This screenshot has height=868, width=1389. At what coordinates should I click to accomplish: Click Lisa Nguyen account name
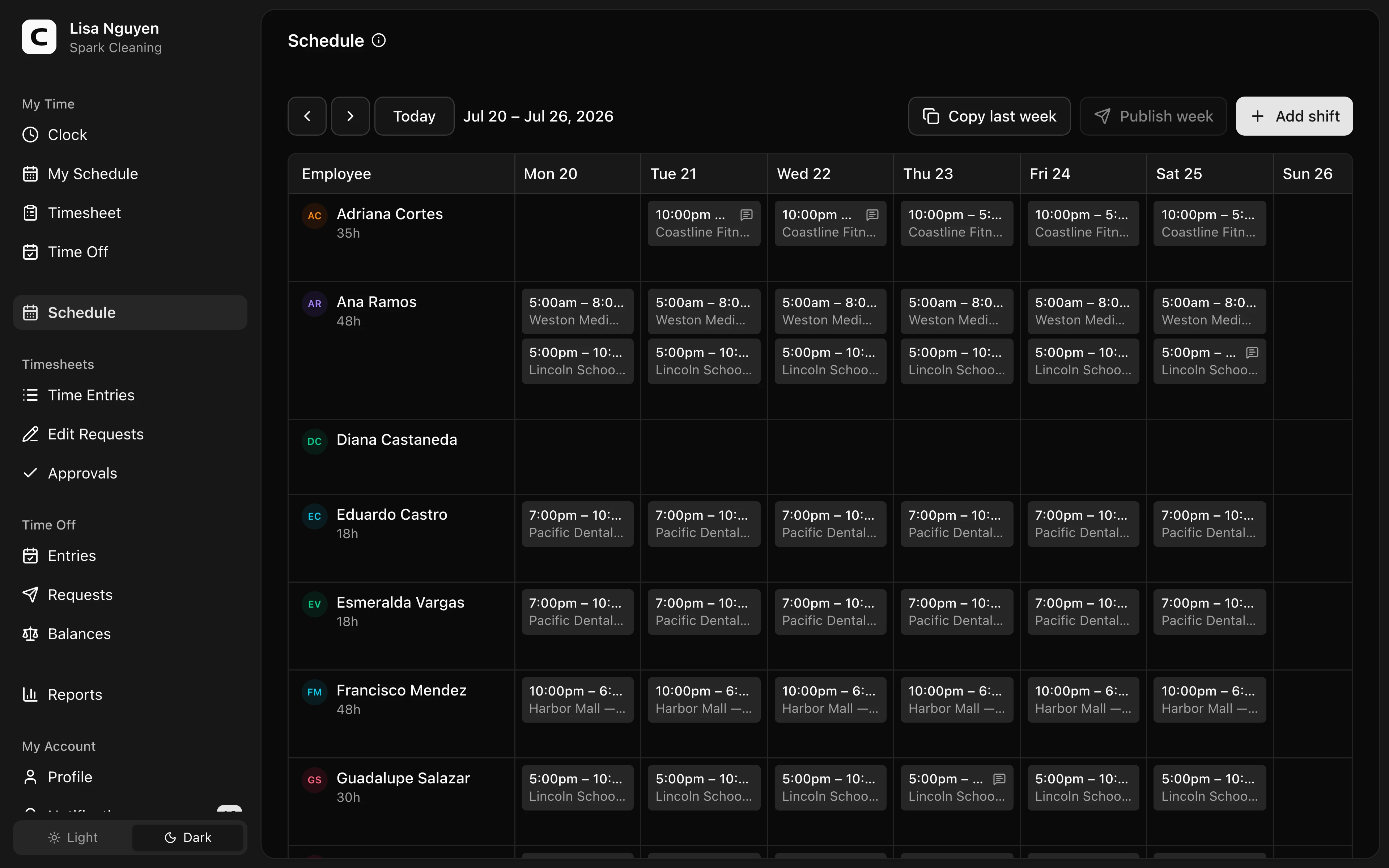(114, 28)
